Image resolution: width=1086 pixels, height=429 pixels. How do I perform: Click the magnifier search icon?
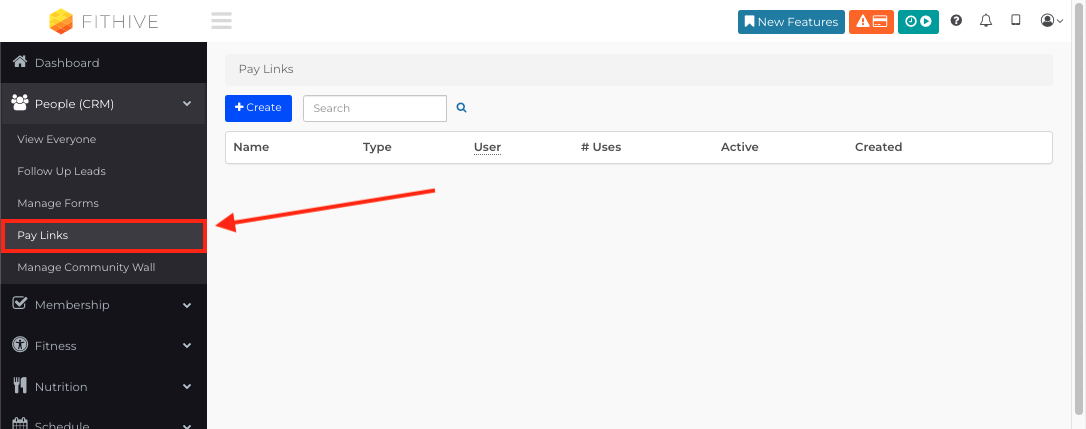pos(462,108)
